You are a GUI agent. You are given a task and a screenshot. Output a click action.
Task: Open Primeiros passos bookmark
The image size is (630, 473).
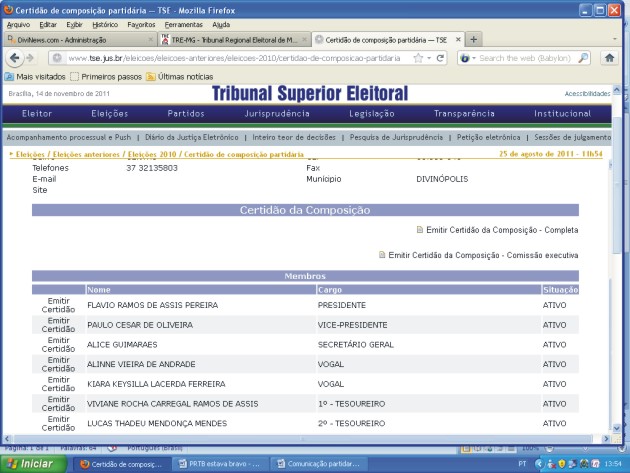(106, 76)
